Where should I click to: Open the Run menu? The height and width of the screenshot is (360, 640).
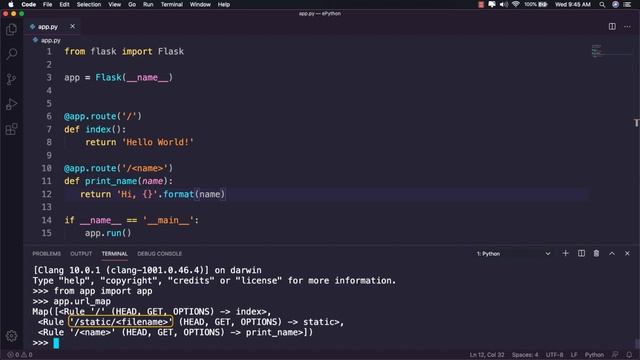(148, 4)
